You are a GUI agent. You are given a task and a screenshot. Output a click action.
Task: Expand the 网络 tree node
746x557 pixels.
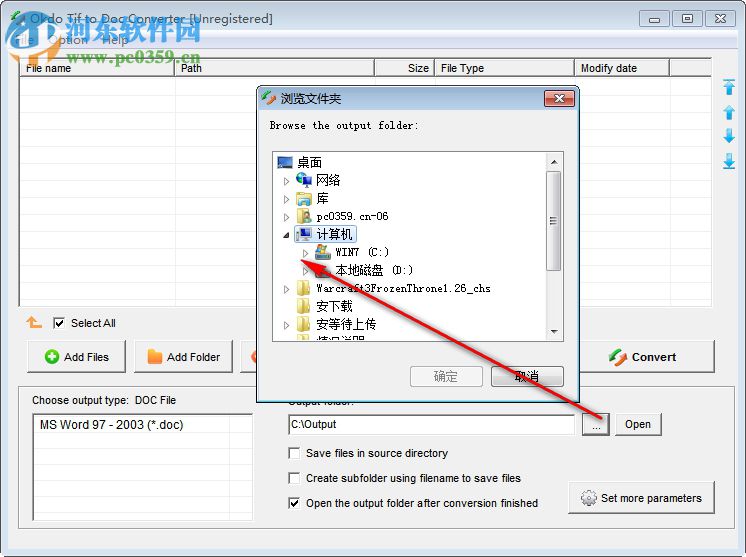click(x=286, y=181)
